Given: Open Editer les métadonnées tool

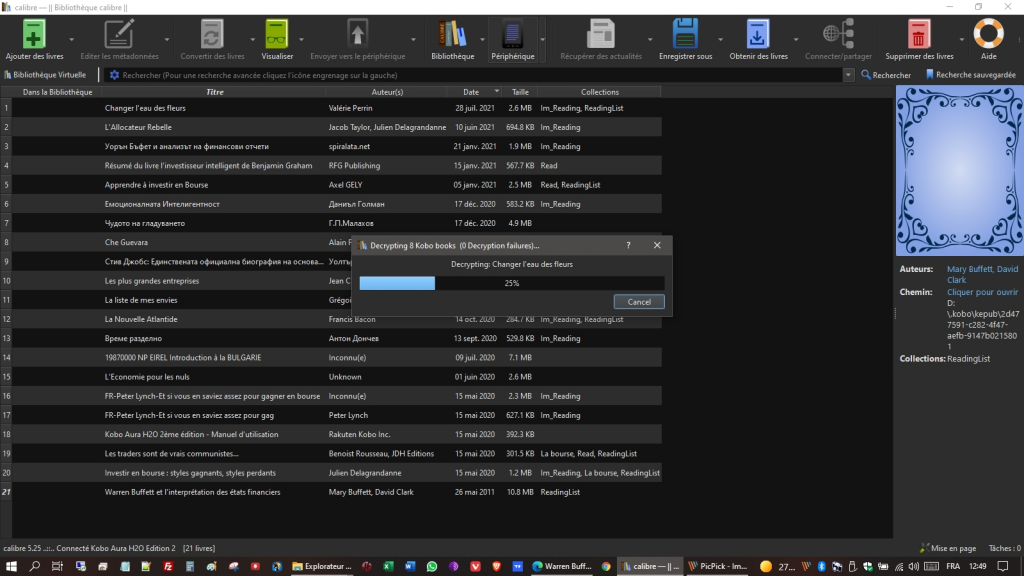Looking at the screenshot, I should pyautogui.click(x=119, y=34).
